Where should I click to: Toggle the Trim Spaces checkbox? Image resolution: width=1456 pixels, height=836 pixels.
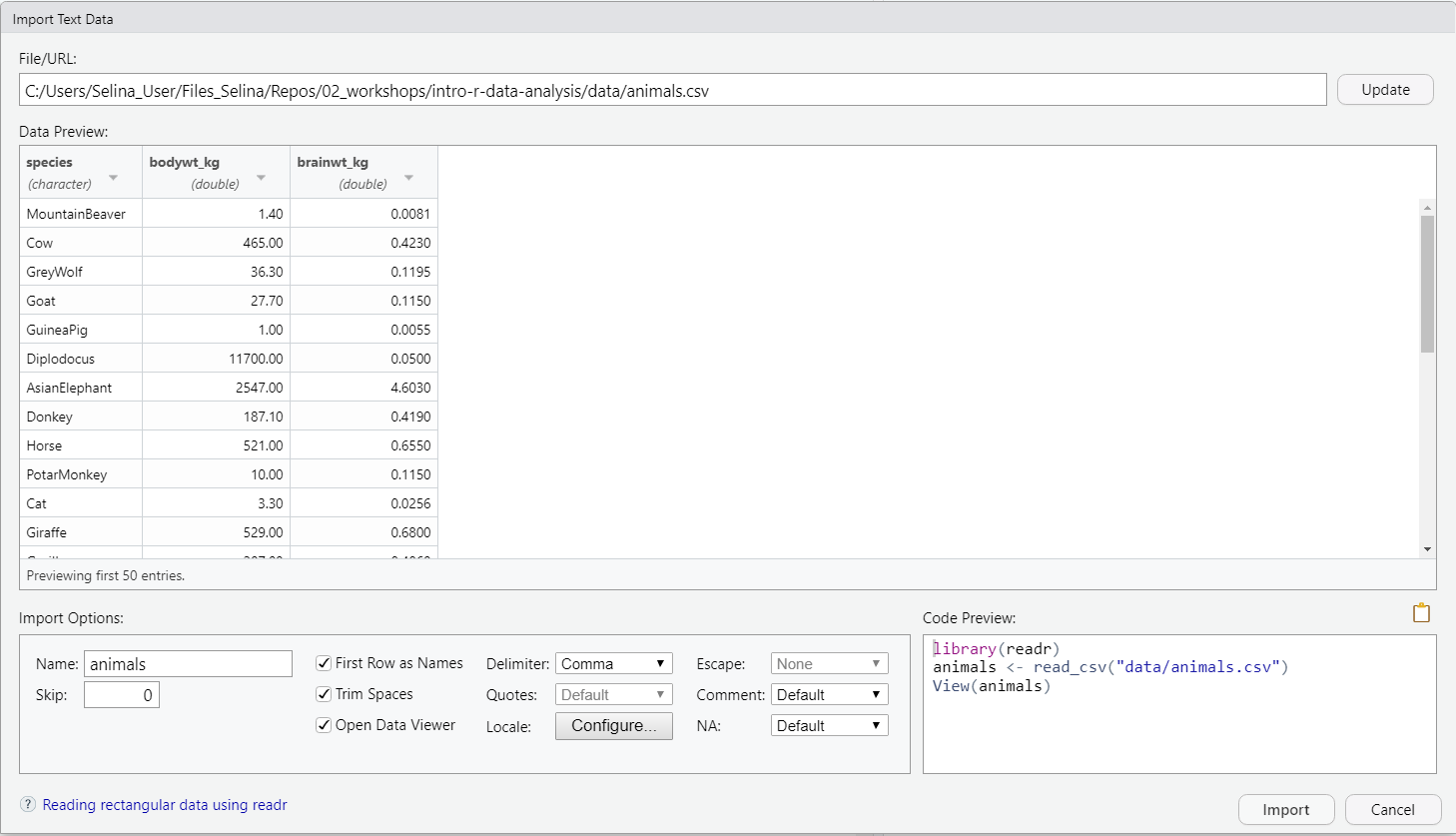(324, 694)
